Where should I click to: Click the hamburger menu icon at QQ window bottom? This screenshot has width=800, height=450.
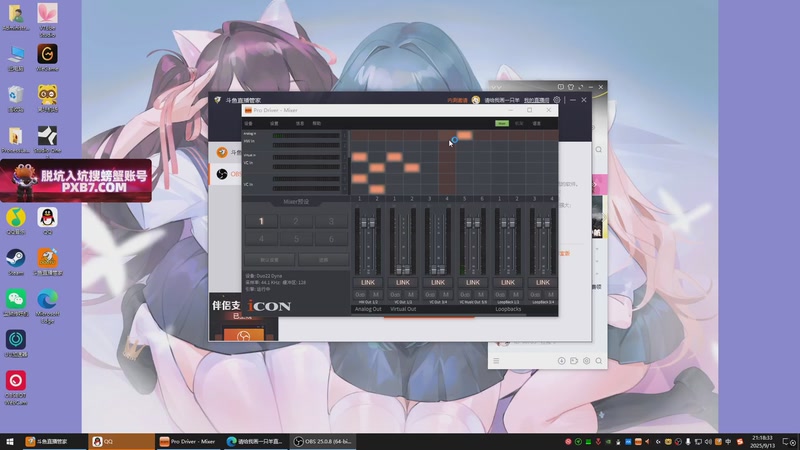(496, 361)
